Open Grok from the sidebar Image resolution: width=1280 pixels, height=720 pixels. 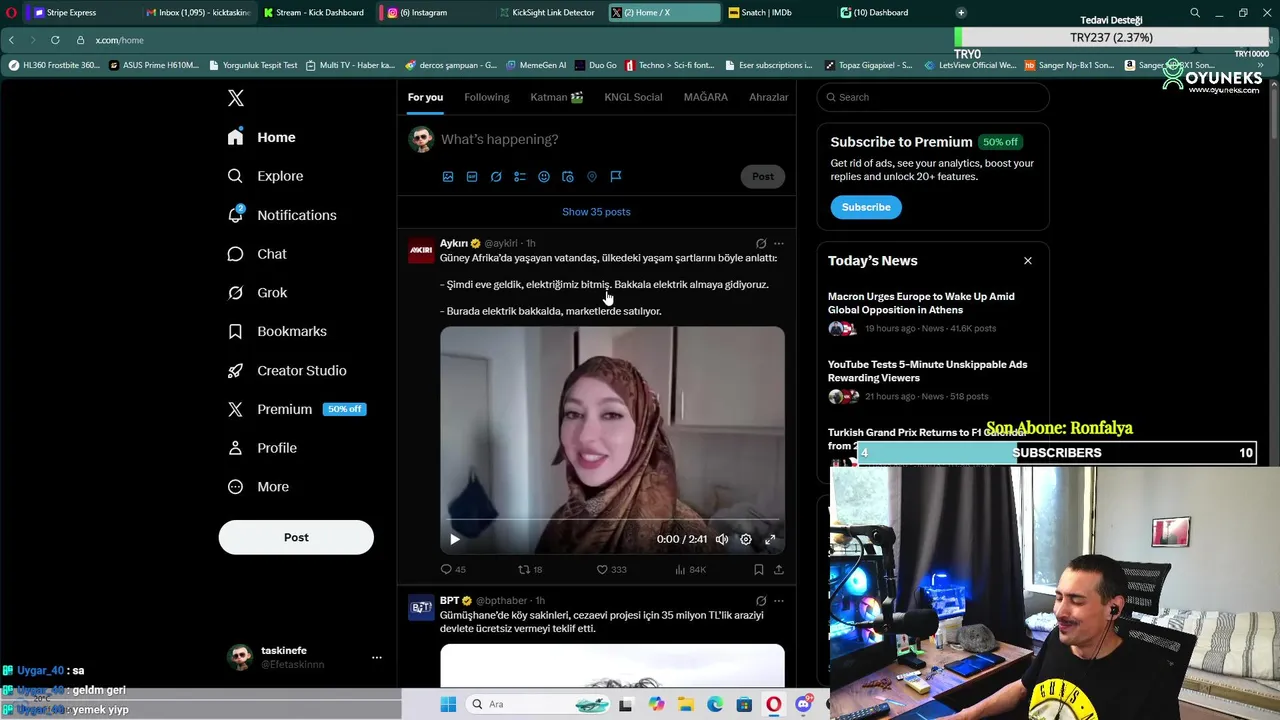coord(257,293)
